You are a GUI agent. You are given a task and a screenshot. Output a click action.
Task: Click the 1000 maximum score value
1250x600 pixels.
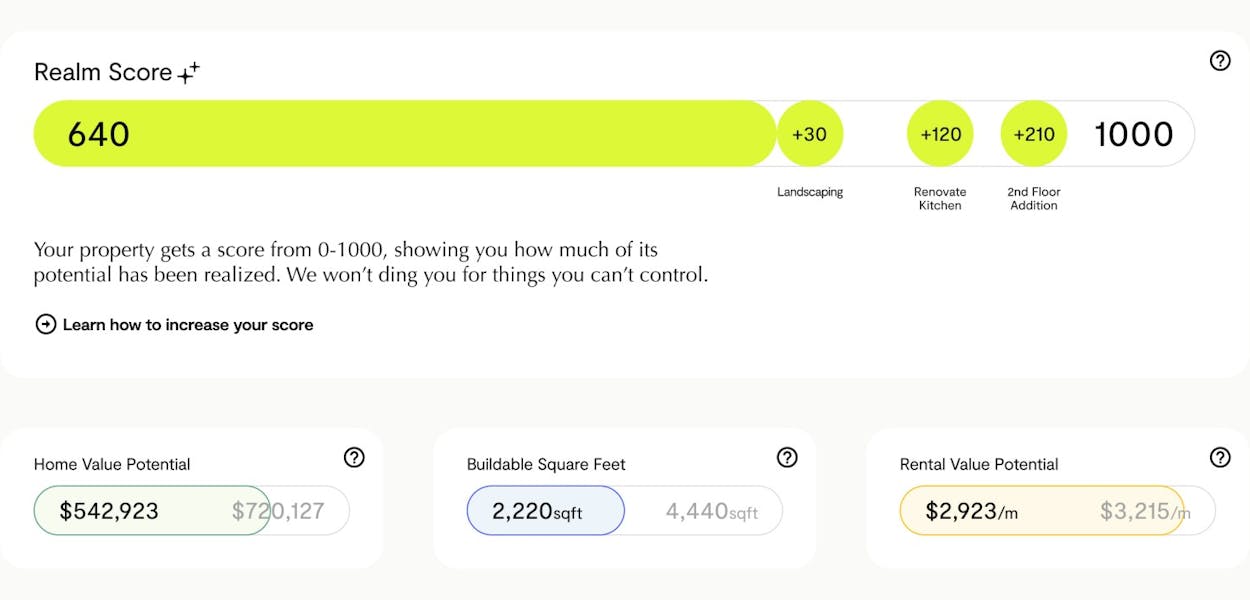(x=1134, y=134)
